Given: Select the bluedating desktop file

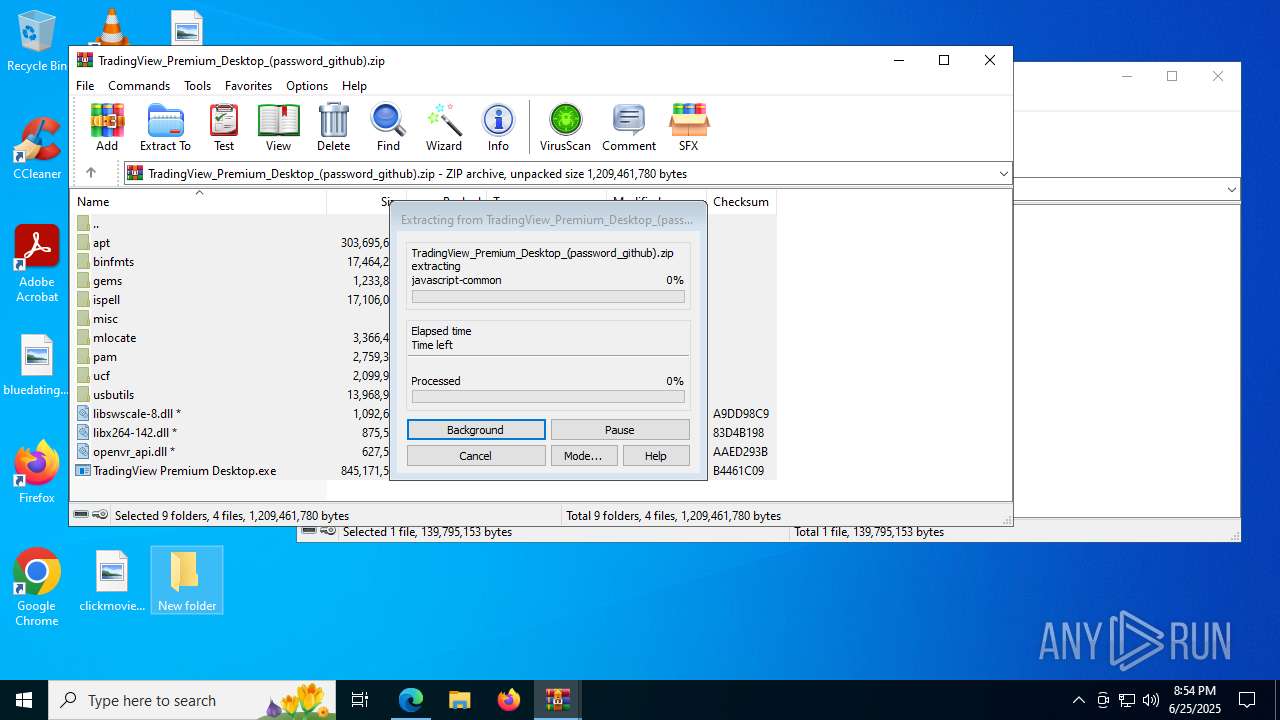Looking at the screenshot, I should (x=37, y=366).
